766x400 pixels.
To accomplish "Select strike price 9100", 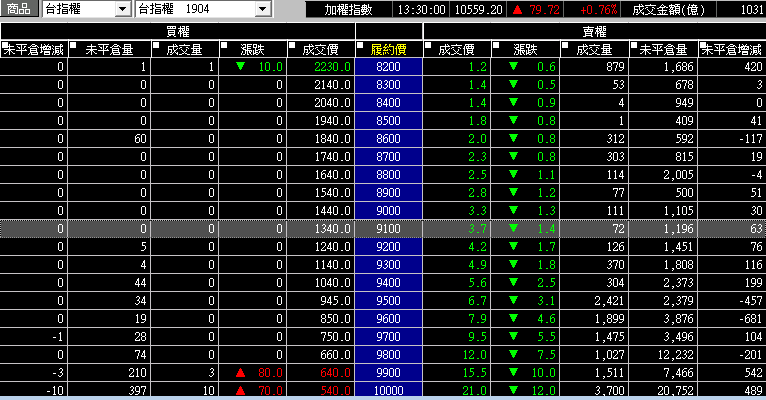I will coord(388,229).
